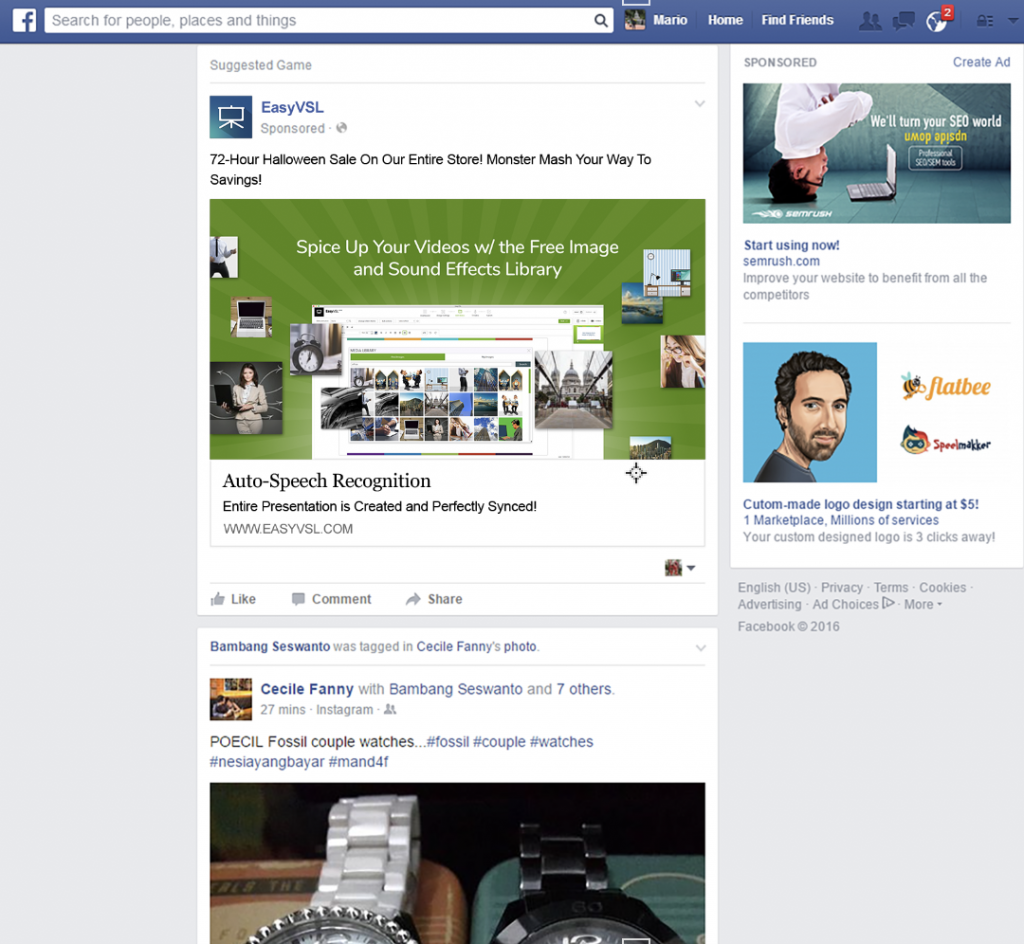This screenshot has width=1024, height=944.
Task: Go to Mario profile link
Action: coord(670,20)
